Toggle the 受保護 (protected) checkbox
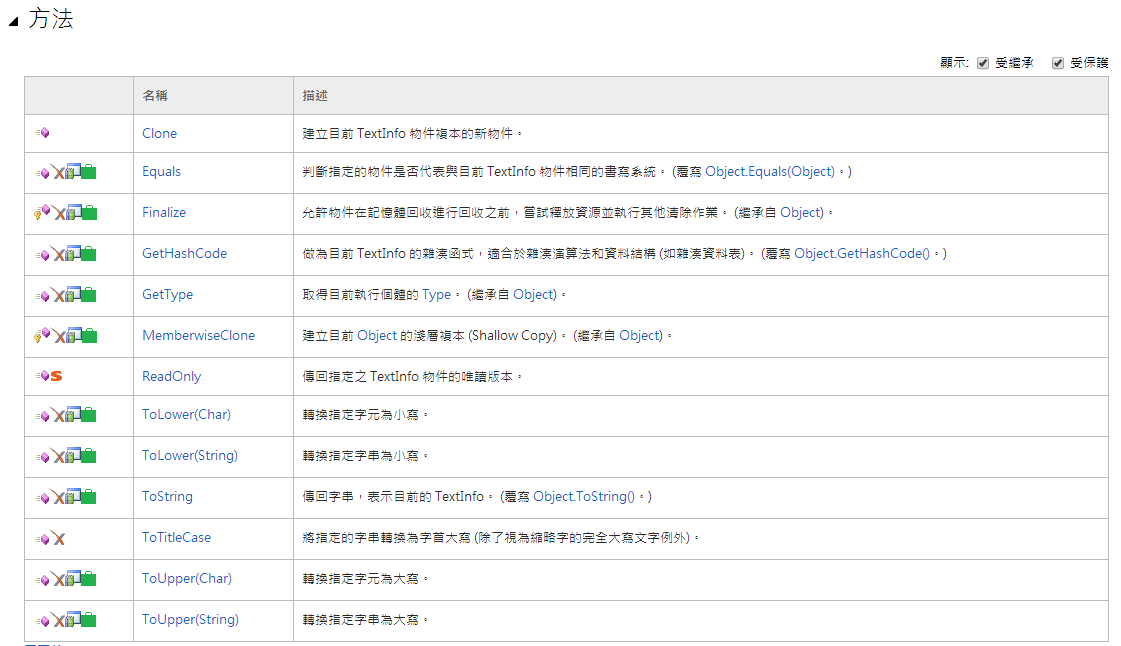 1057,63
